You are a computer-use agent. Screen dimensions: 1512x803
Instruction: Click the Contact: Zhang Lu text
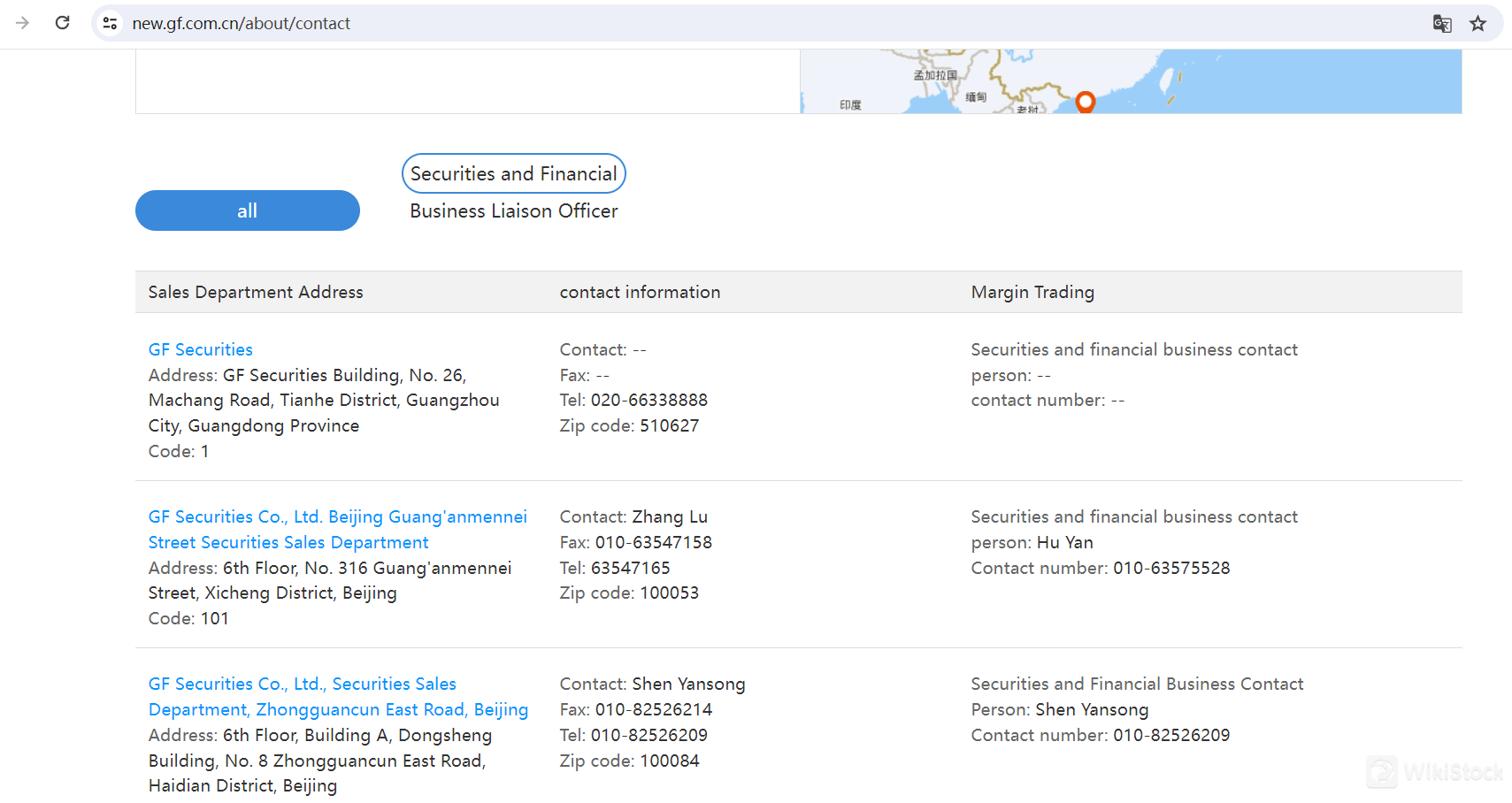point(633,516)
